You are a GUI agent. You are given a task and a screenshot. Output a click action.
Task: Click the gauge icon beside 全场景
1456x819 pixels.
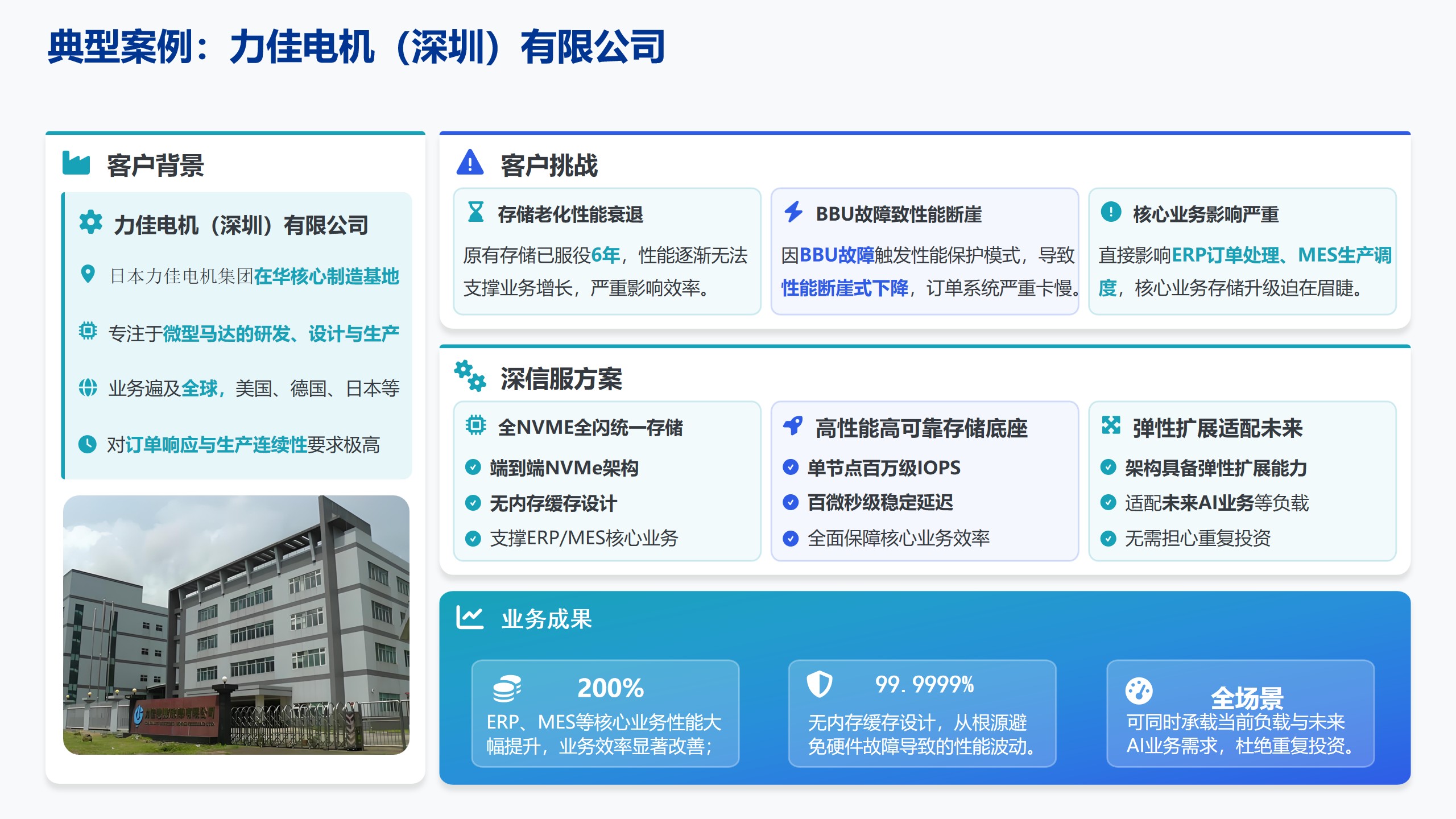[x=1139, y=692]
